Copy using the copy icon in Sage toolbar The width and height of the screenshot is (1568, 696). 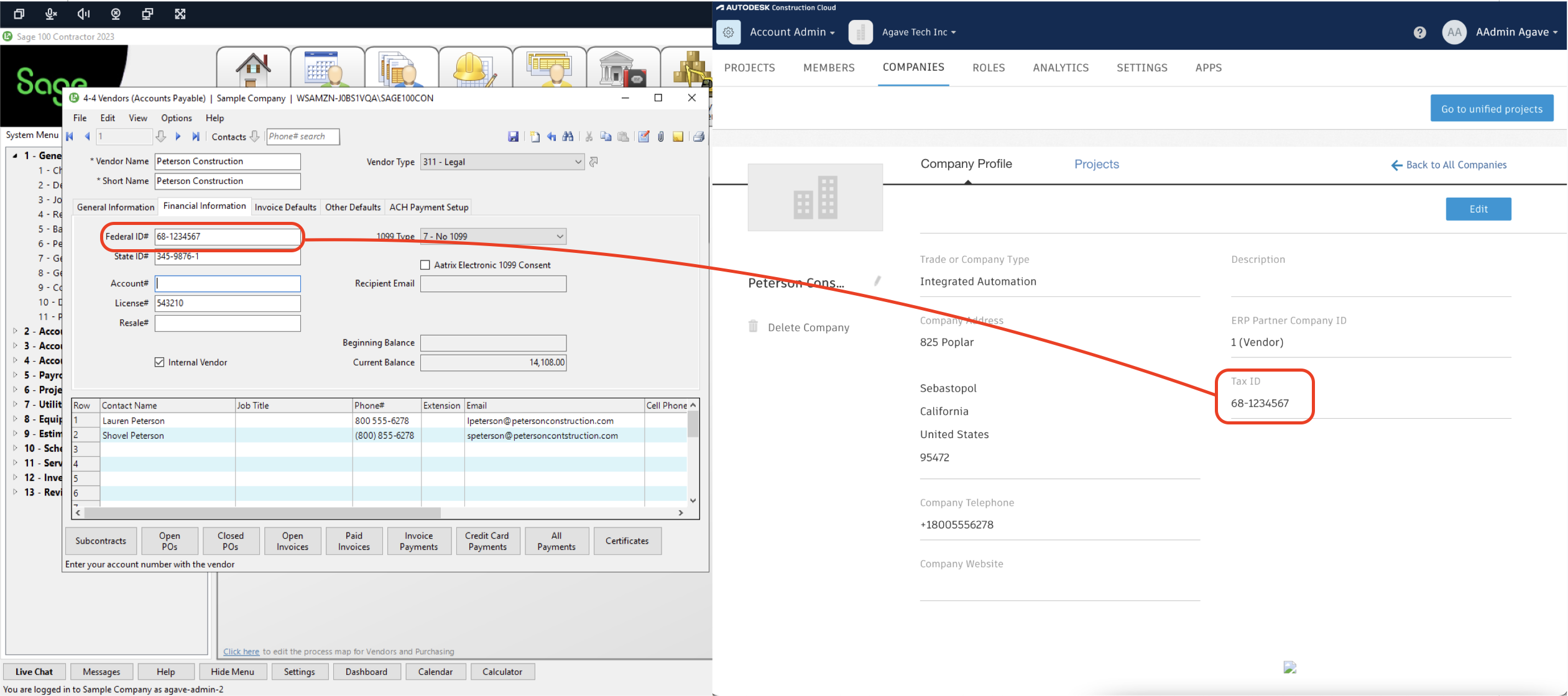(606, 137)
